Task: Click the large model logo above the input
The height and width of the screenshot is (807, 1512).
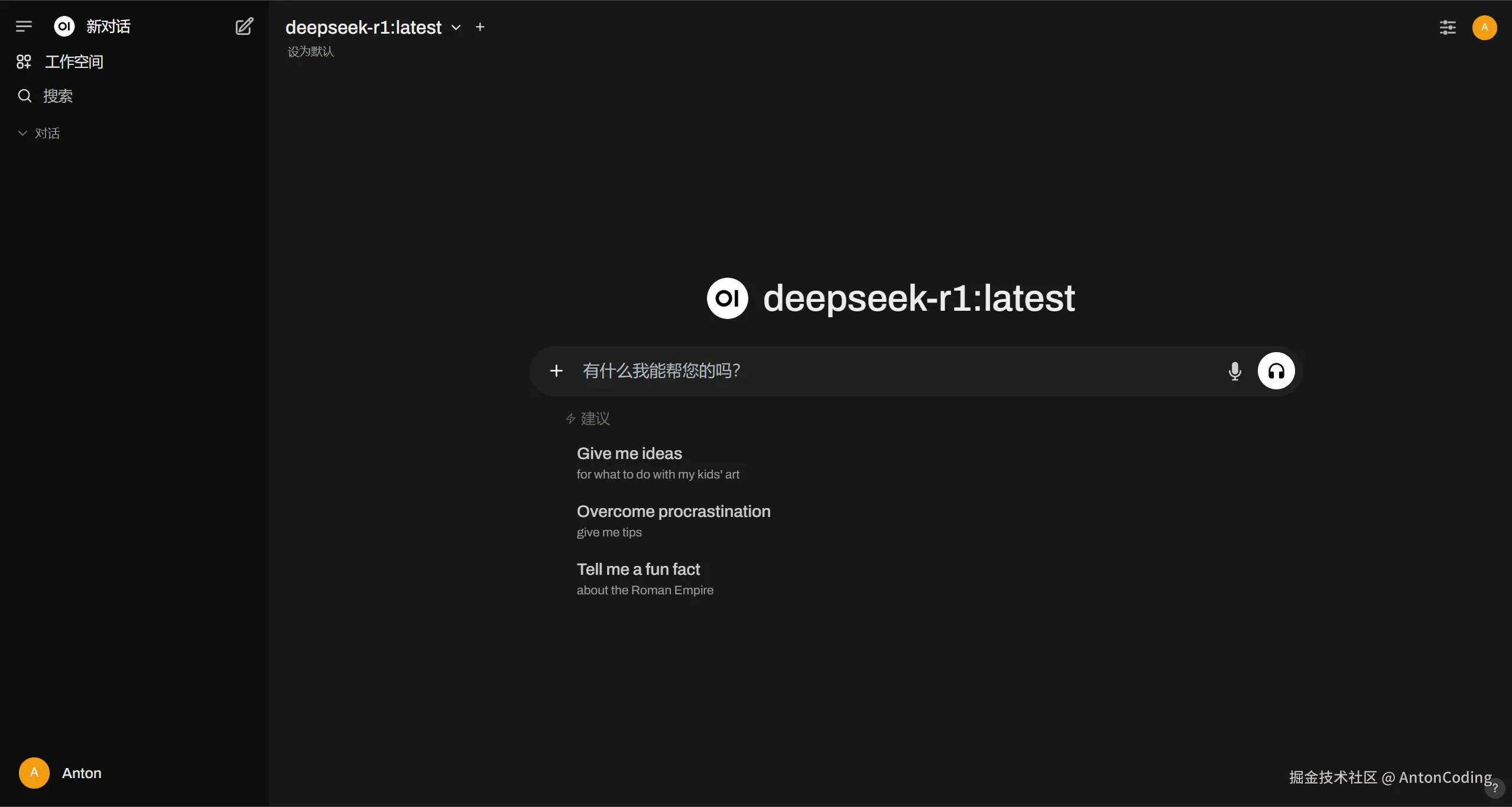Action: [728, 298]
